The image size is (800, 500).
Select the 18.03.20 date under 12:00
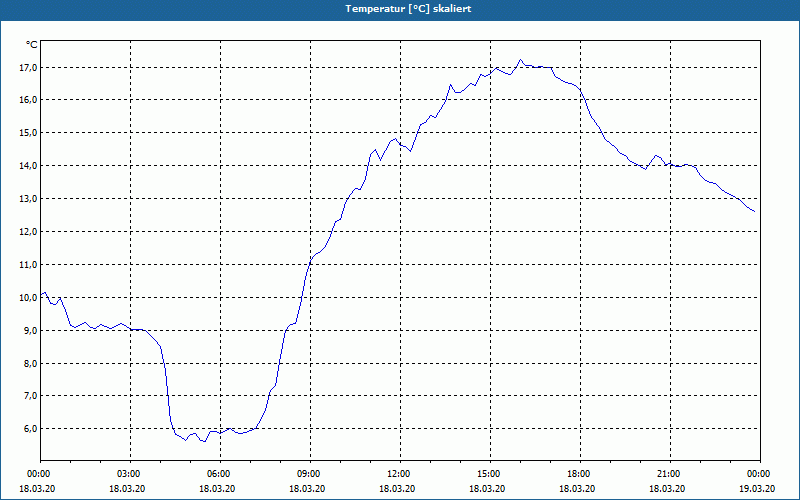(397, 488)
